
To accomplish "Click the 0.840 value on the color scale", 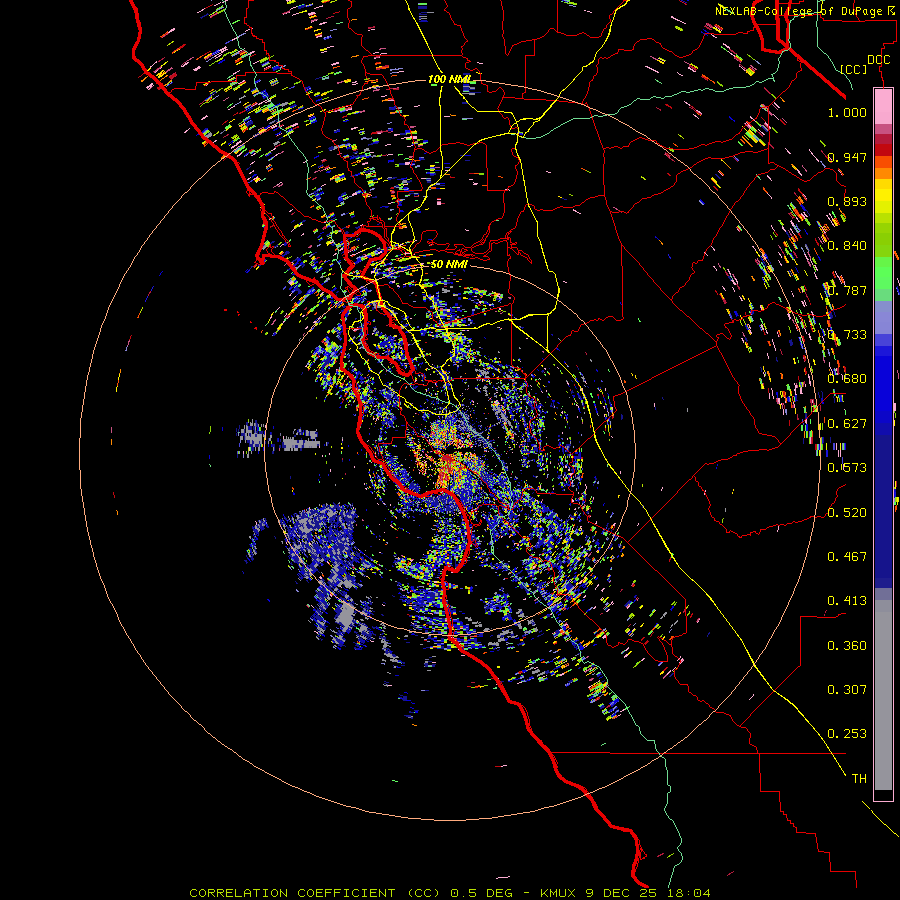I will click(847, 246).
